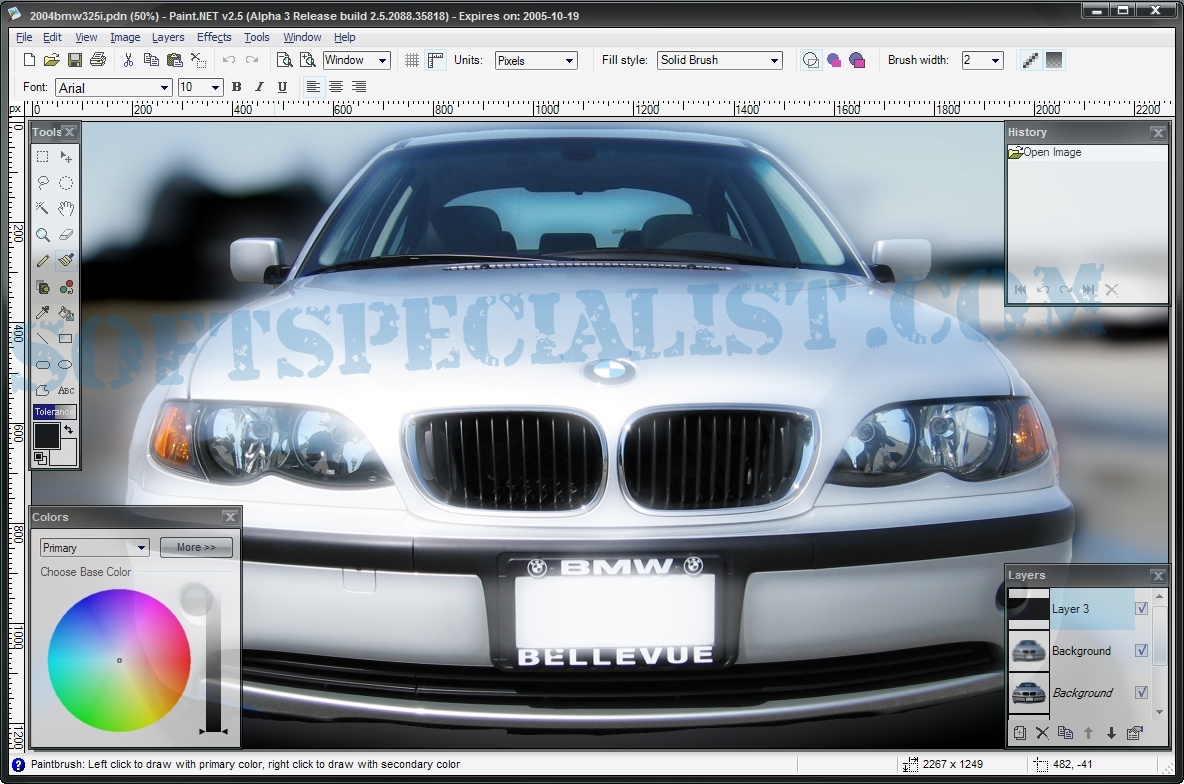Uncheck visibility of non-italic Background layer
The height and width of the screenshot is (784, 1184).
pos(1141,650)
